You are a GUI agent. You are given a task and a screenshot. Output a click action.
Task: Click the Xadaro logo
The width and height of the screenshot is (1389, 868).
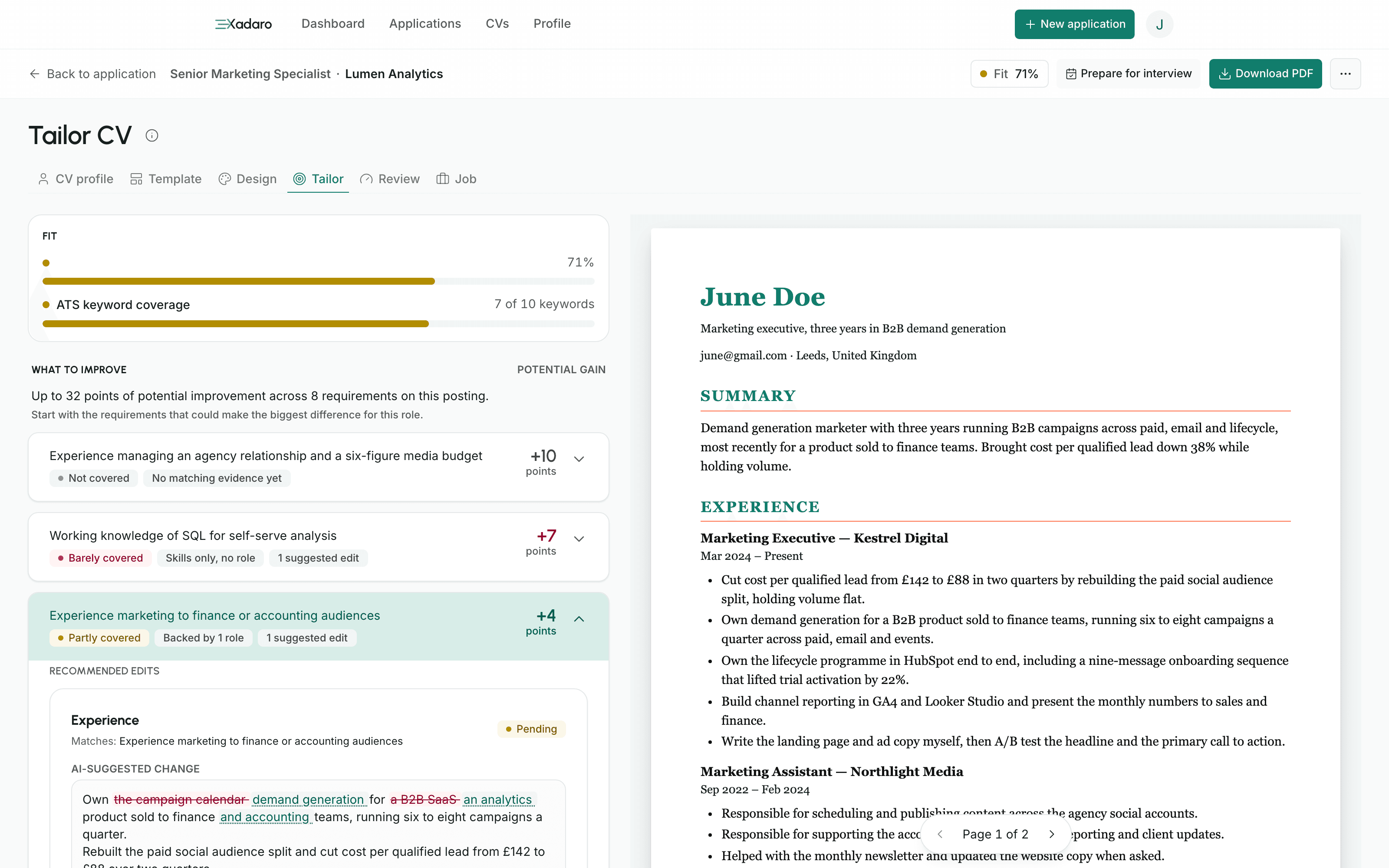tap(244, 24)
